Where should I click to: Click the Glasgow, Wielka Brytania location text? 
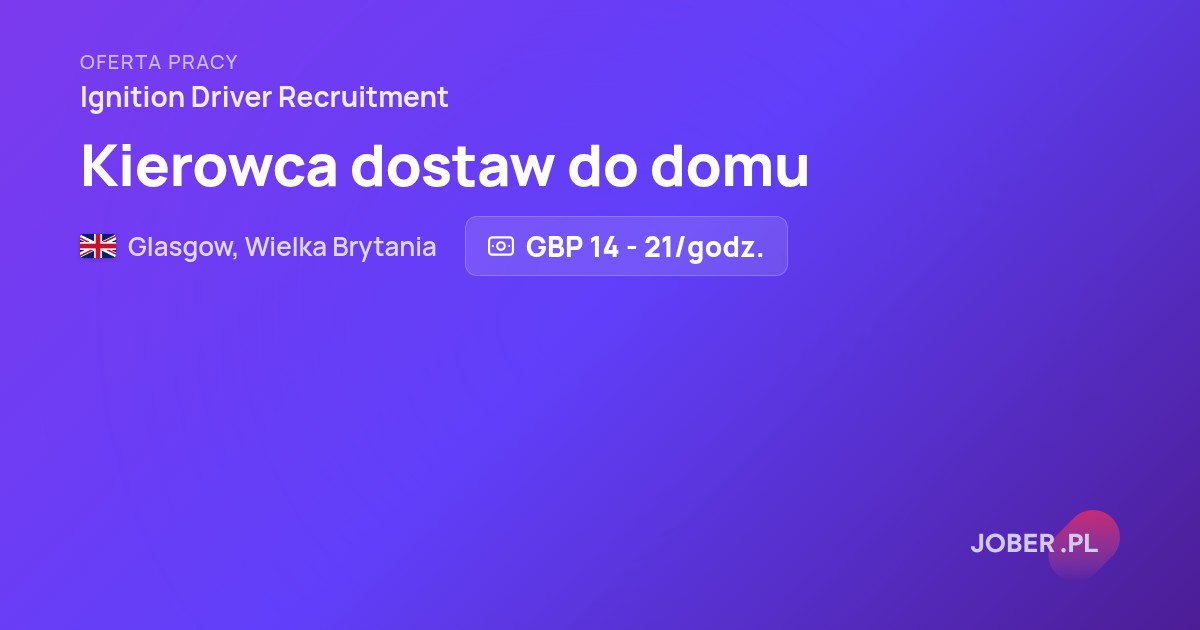pos(282,247)
